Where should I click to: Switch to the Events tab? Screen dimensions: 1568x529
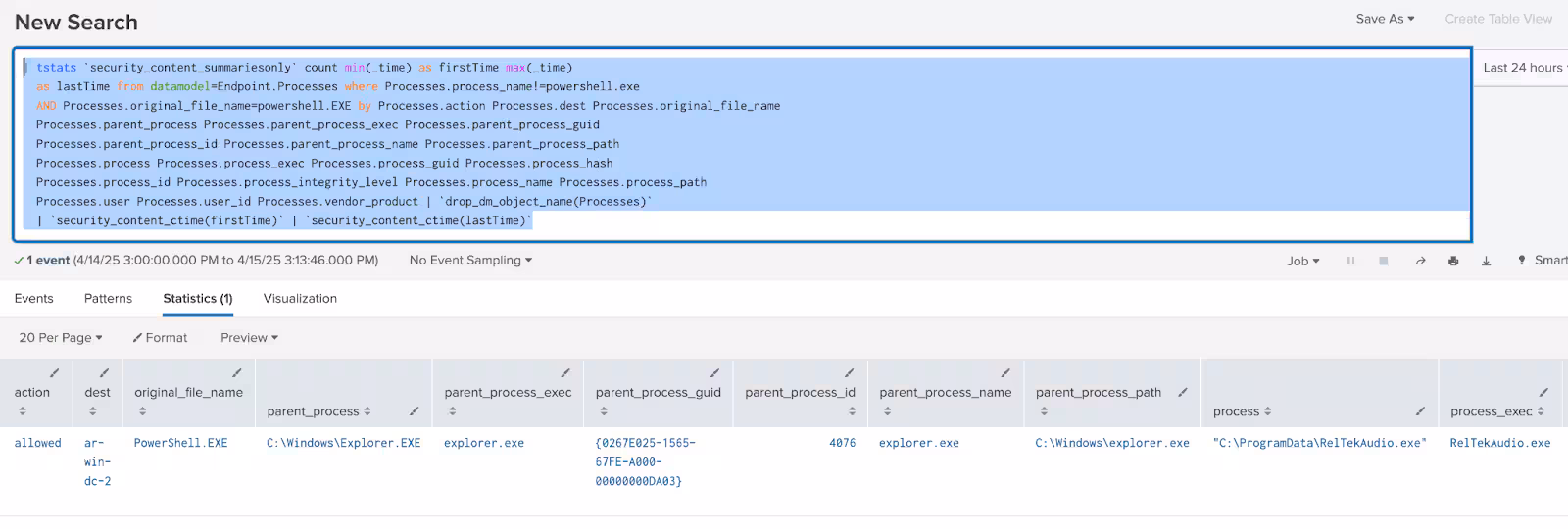[34, 299]
